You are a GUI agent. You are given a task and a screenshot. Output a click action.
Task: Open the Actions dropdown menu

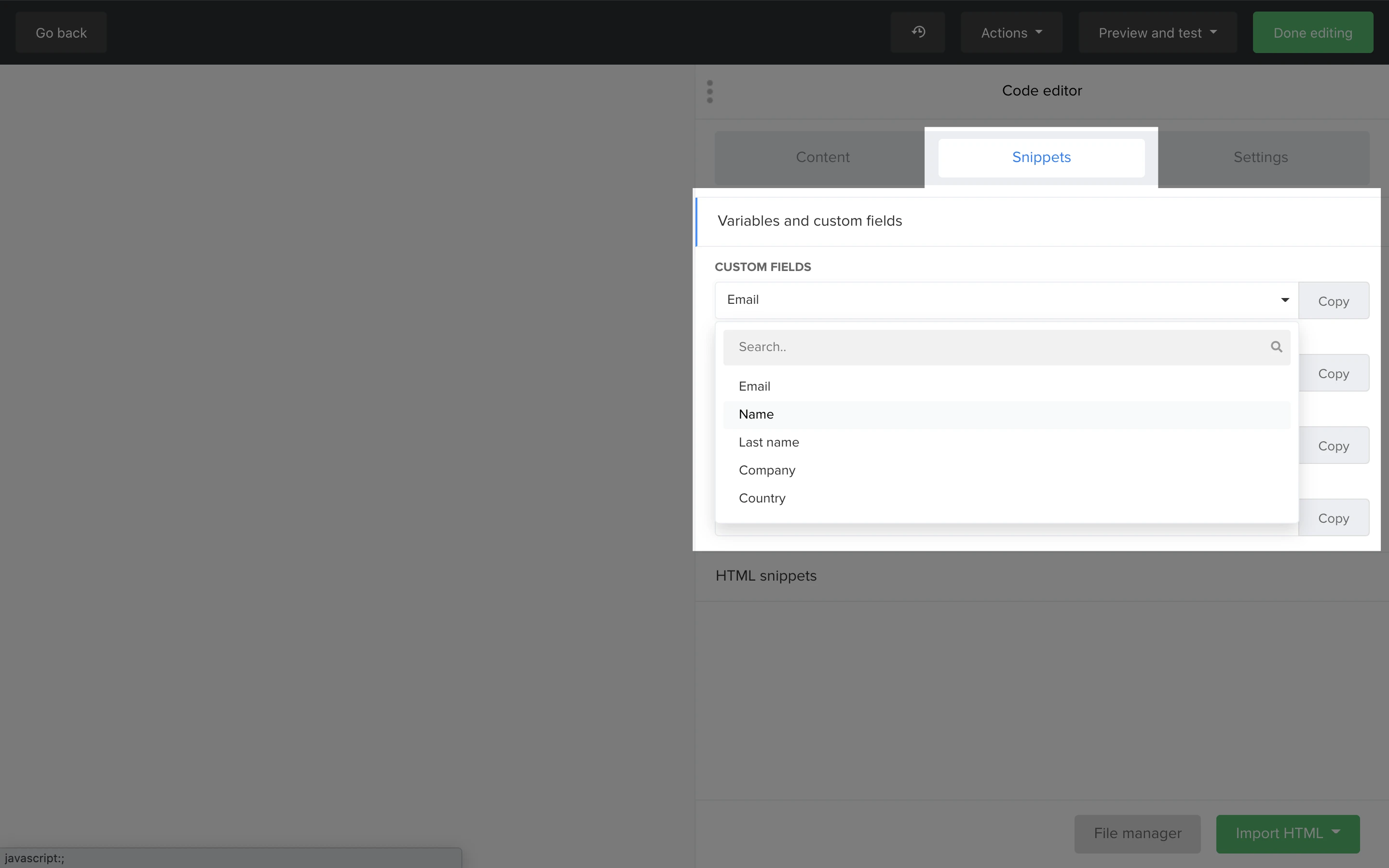click(1011, 33)
